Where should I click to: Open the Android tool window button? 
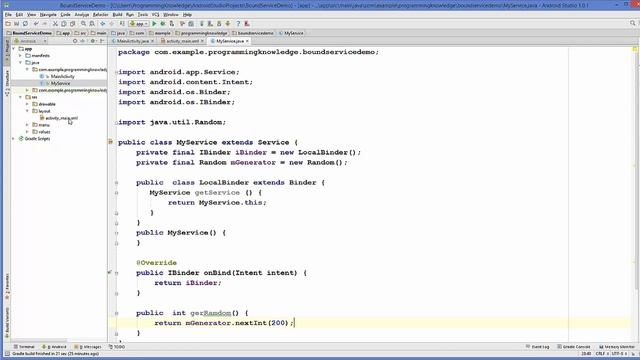pyautogui.click(x=54, y=347)
